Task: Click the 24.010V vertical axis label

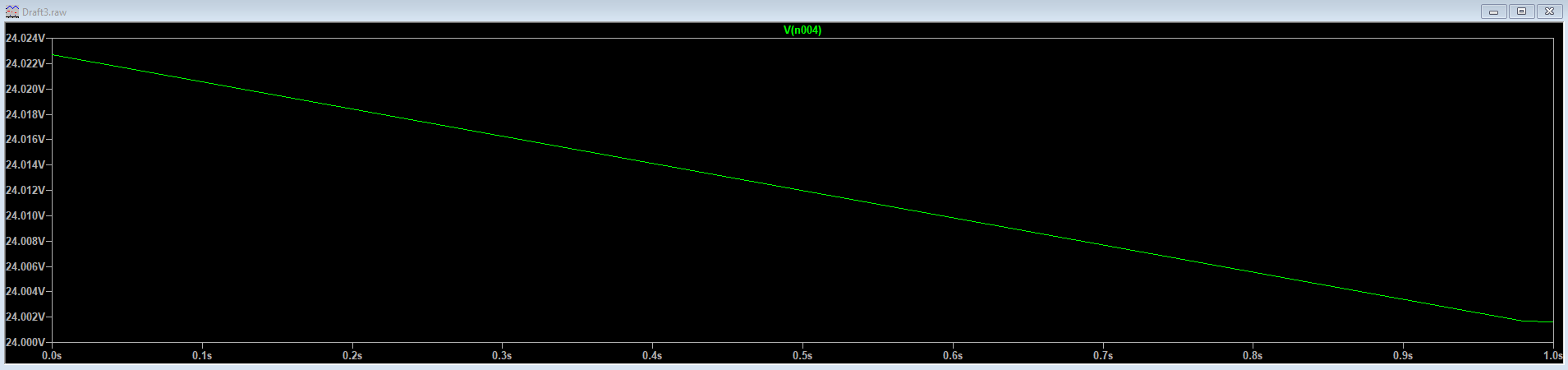Action: click(24, 215)
